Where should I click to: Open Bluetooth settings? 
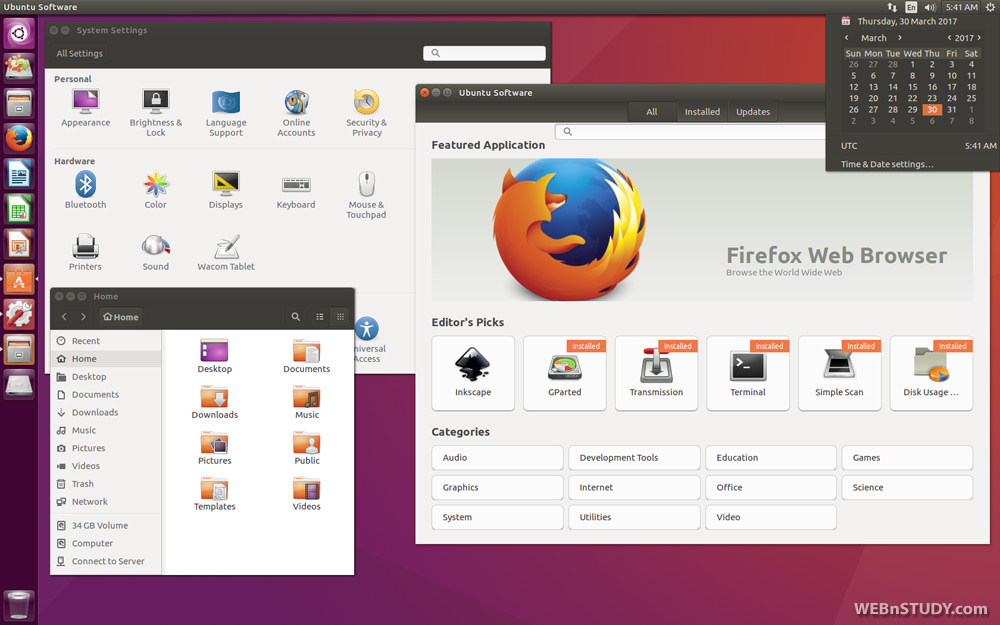85,190
